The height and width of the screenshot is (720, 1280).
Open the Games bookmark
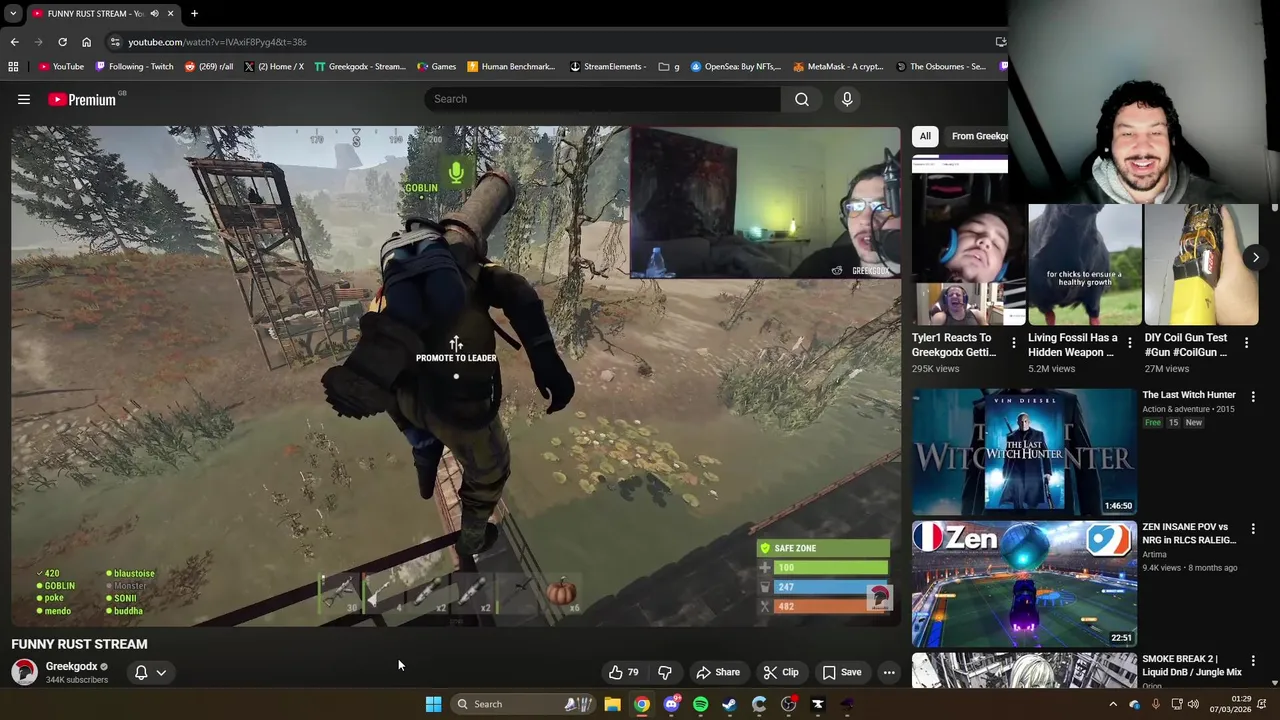(437, 67)
